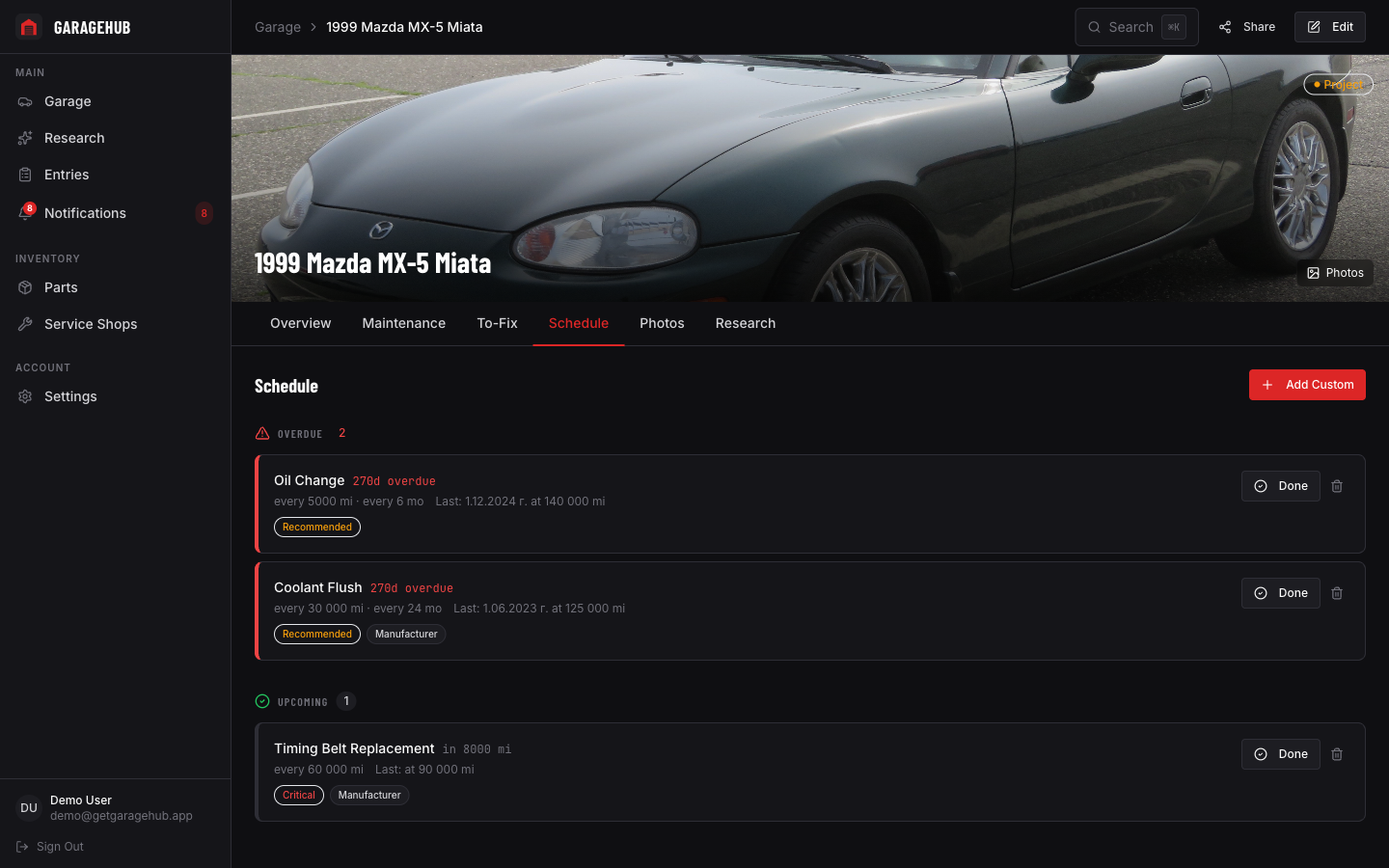Click the Entries clipboard icon
Viewport: 1389px width, 868px height.
25,175
